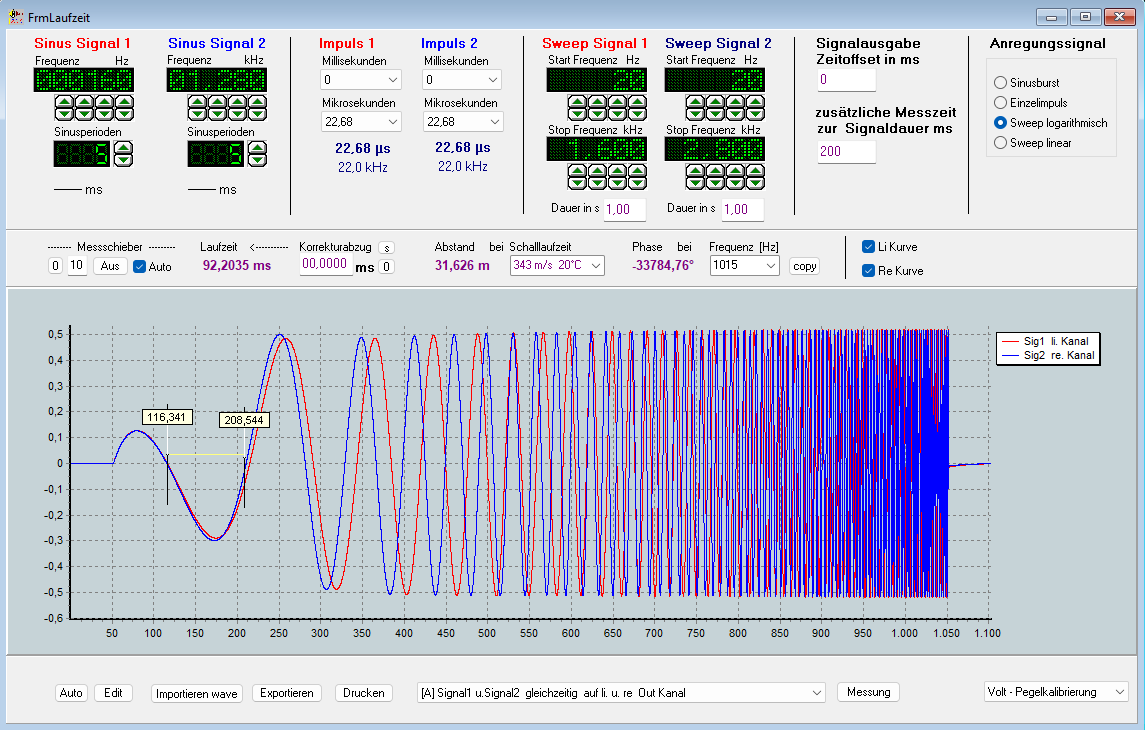Viewport: 1145px width, 730px height.
Task: Increase first digit of Sinus Signal 1 Frequenz
Action: click(64, 101)
